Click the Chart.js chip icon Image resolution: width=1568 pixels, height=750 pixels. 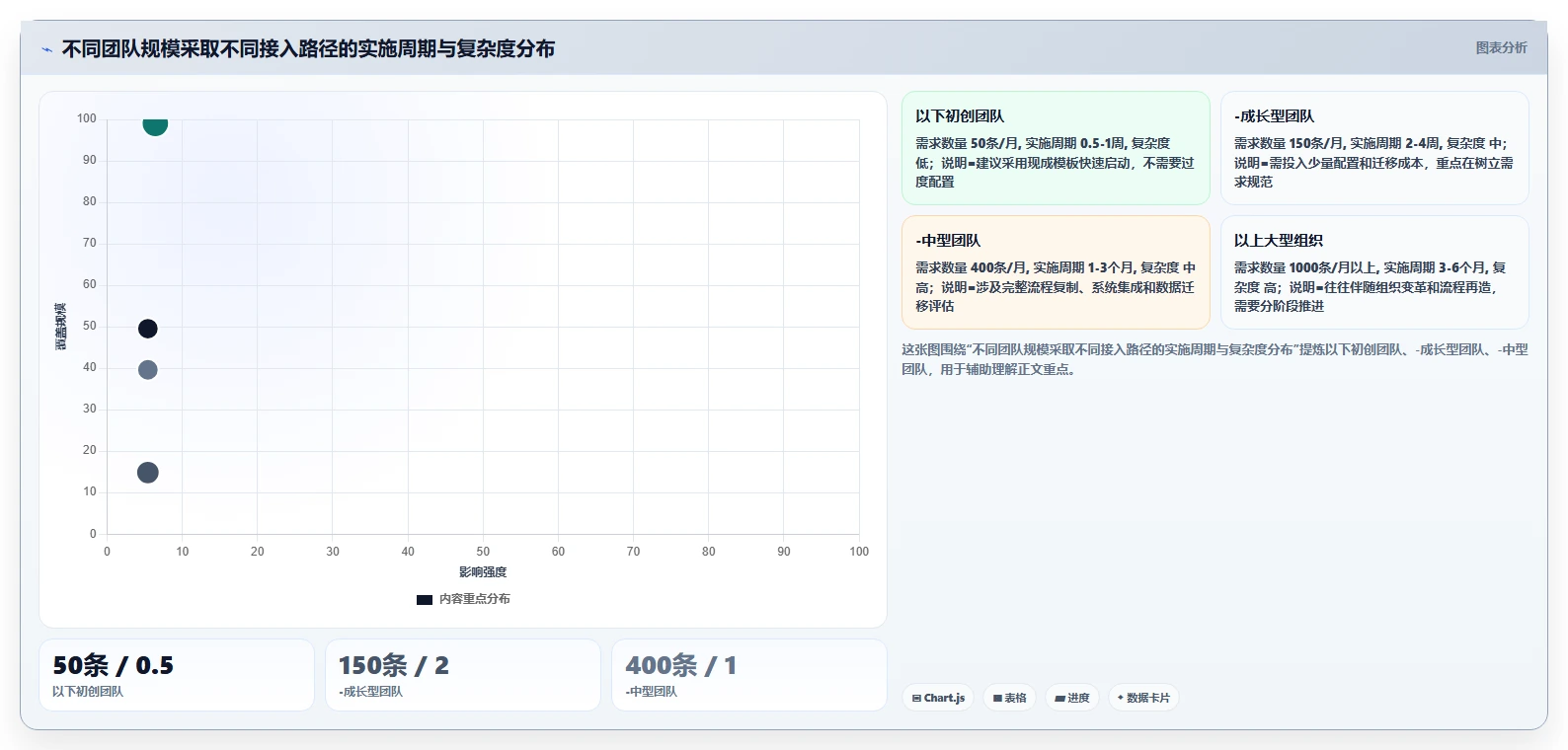[916, 698]
